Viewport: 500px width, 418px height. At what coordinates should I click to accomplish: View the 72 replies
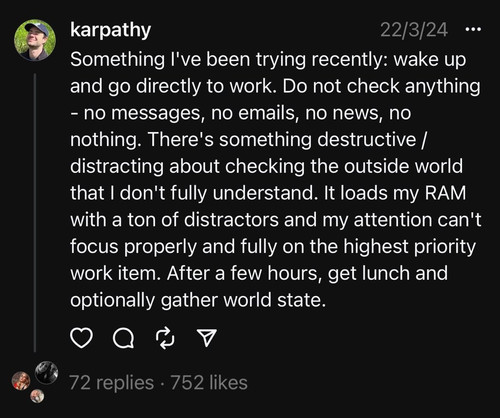pos(111,382)
